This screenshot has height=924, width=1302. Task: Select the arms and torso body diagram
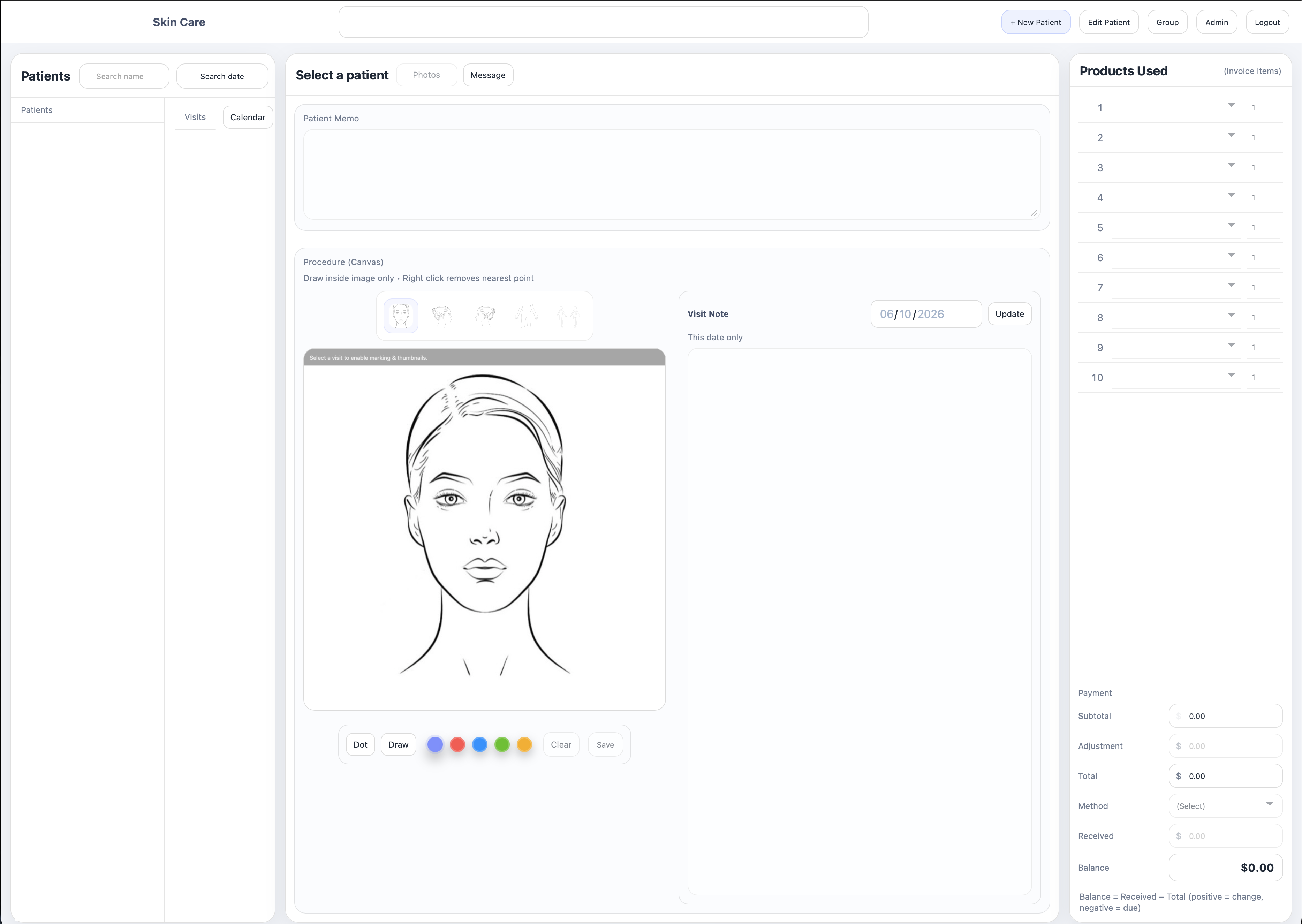(526, 316)
